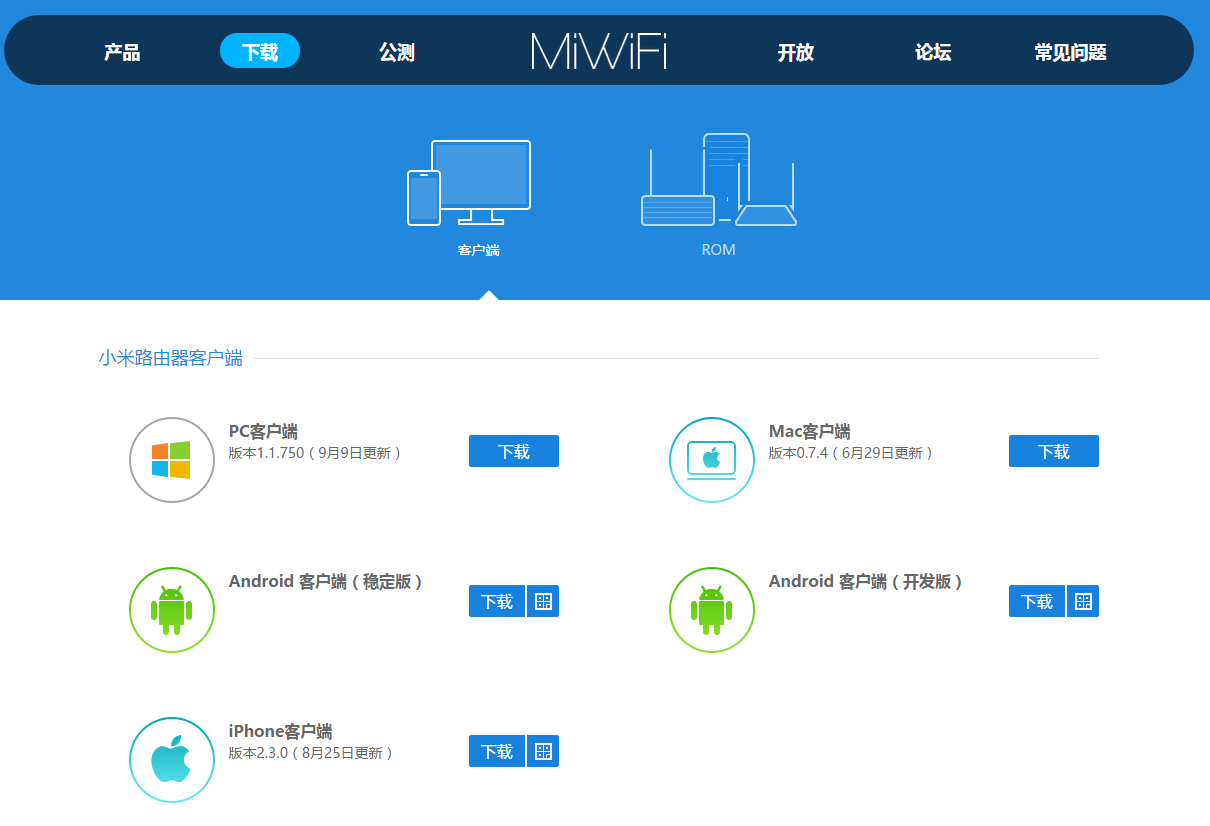Open the 论坛 navigation item
The height and width of the screenshot is (826, 1210).
[x=933, y=52]
